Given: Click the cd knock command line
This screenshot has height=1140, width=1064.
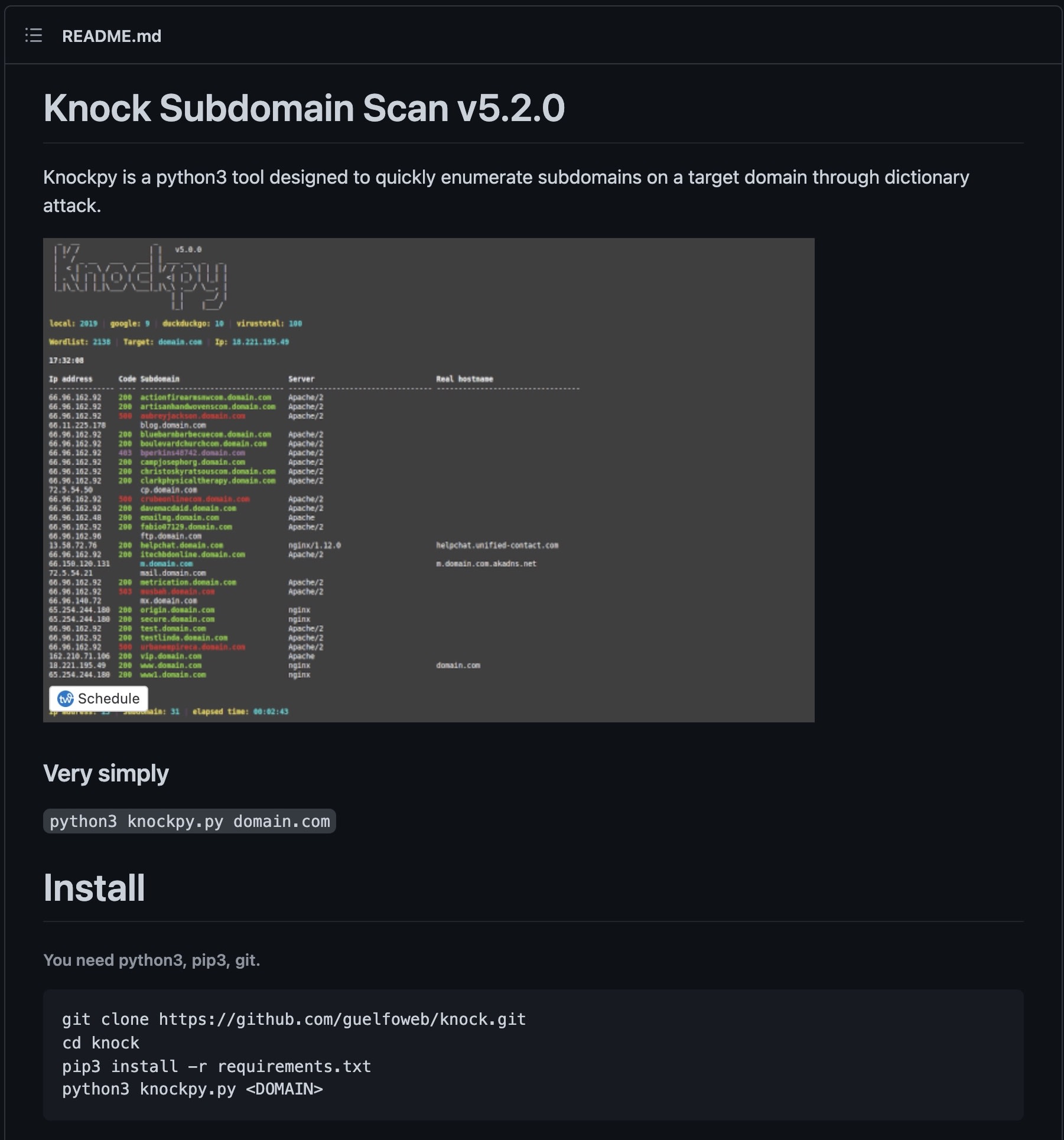Looking at the screenshot, I should 101,1043.
